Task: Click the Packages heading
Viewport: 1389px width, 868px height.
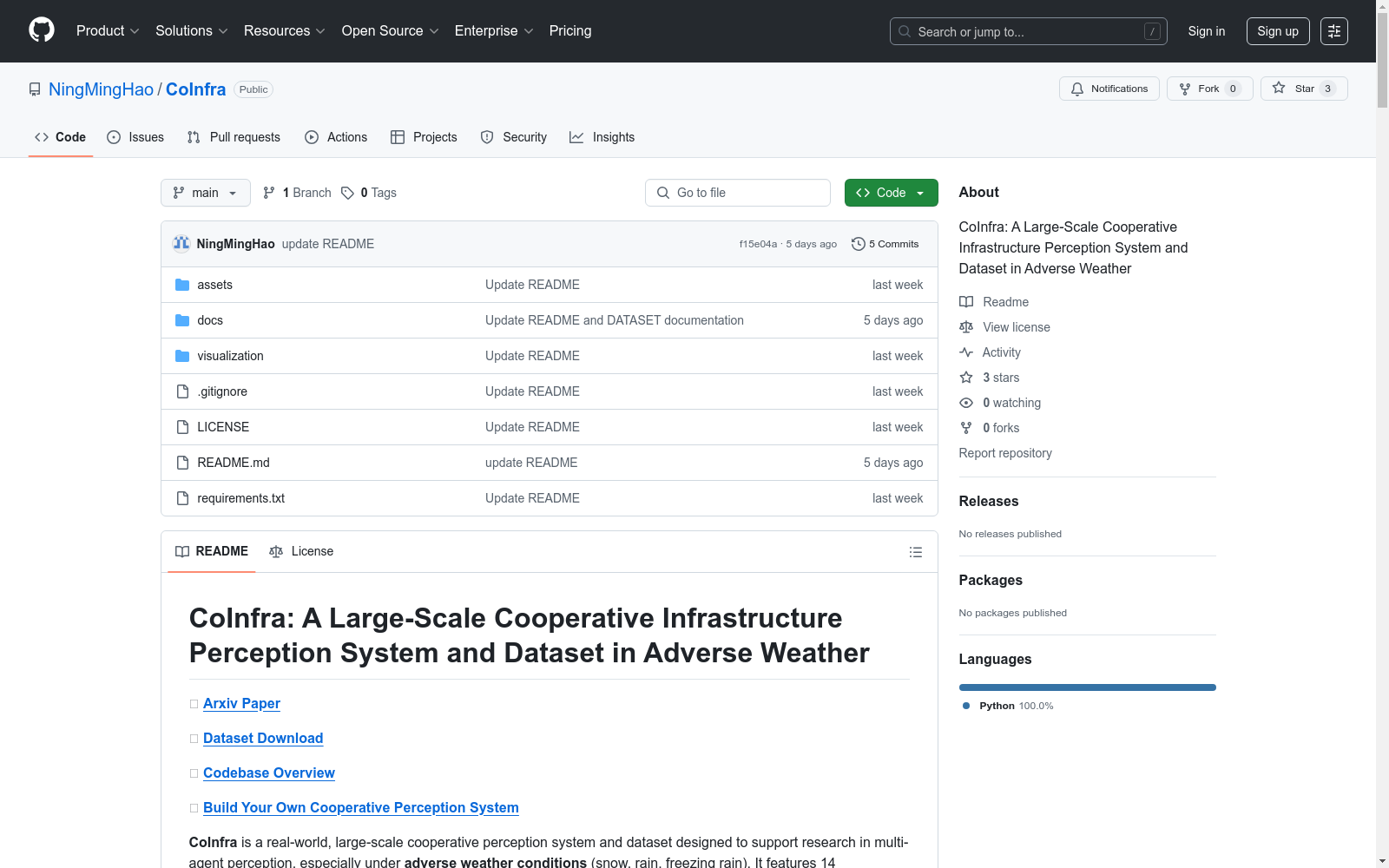Action: point(991,580)
